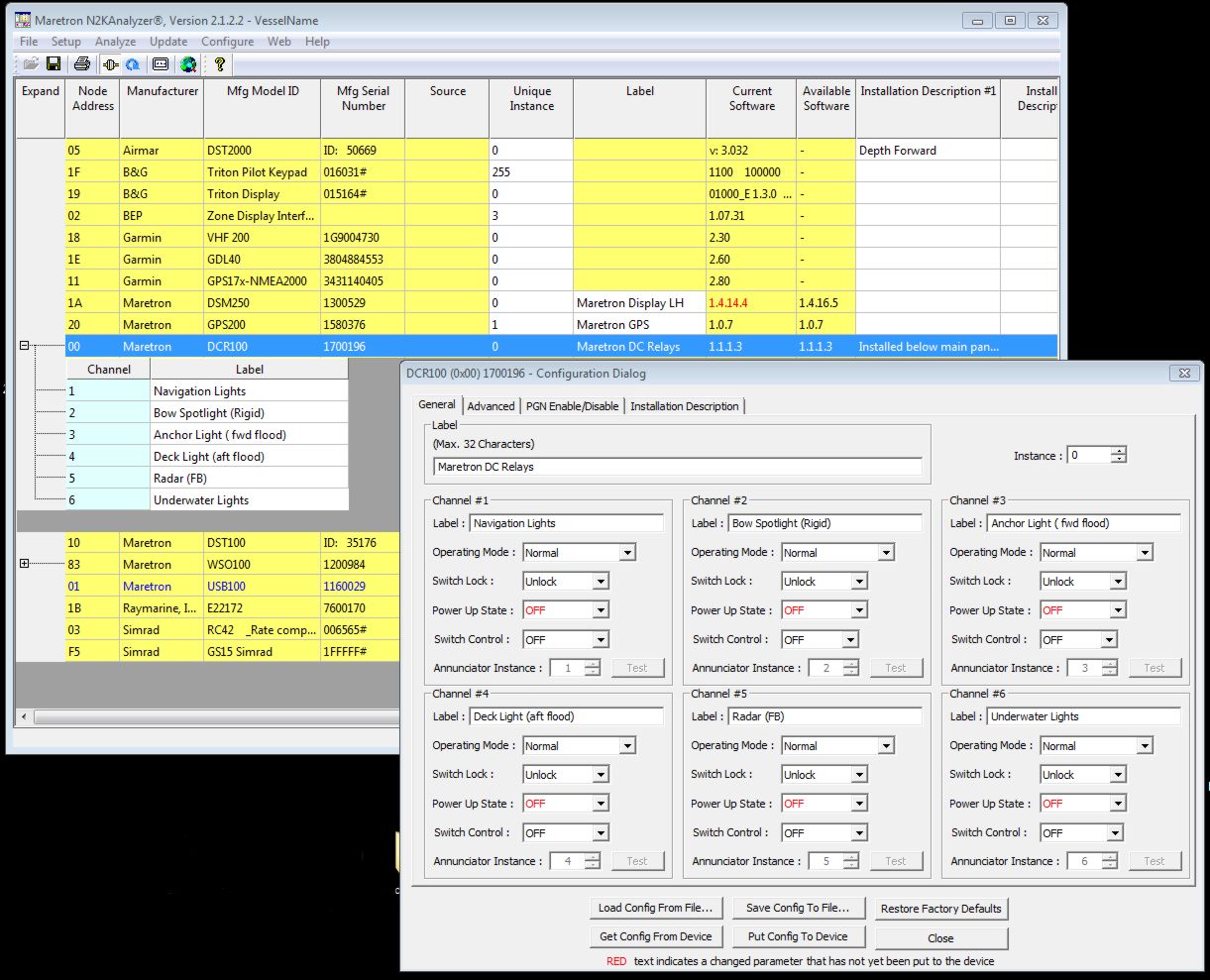This screenshot has height=980, width=1210.
Task: Open the Analyze menu
Action: 115,42
